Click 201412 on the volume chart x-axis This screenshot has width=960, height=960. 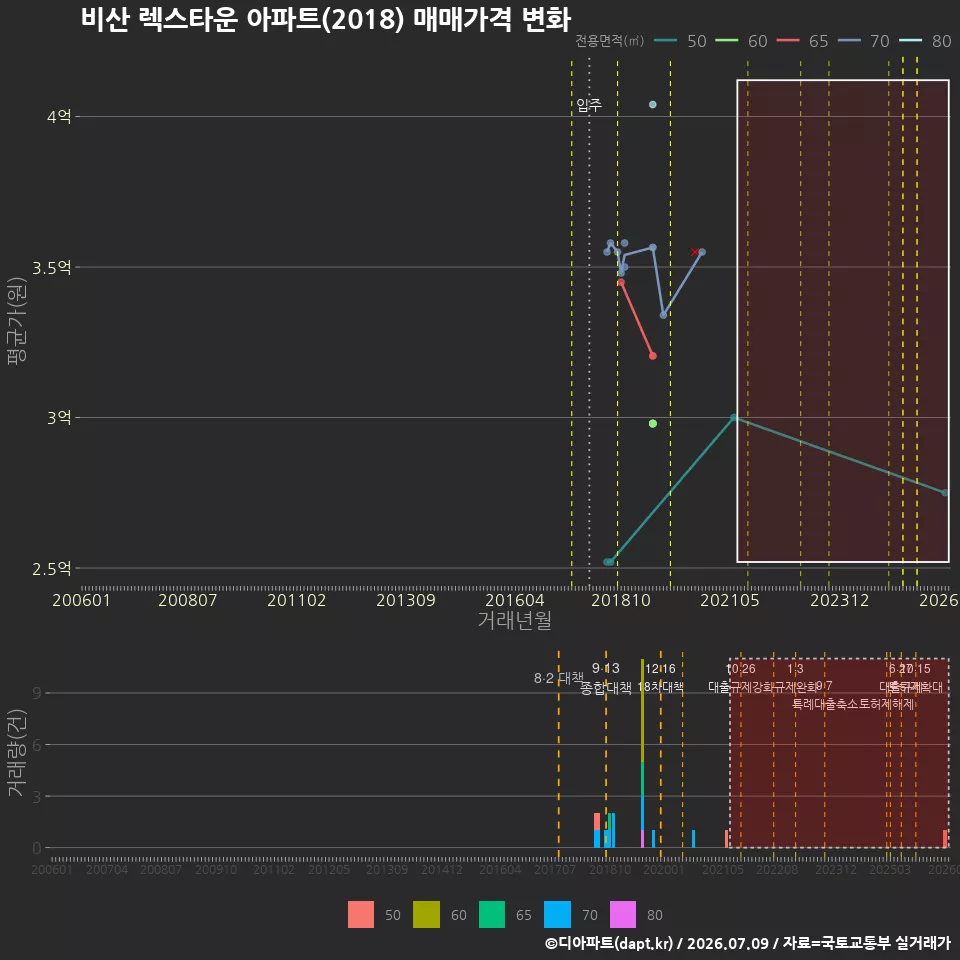(x=441, y=869)
